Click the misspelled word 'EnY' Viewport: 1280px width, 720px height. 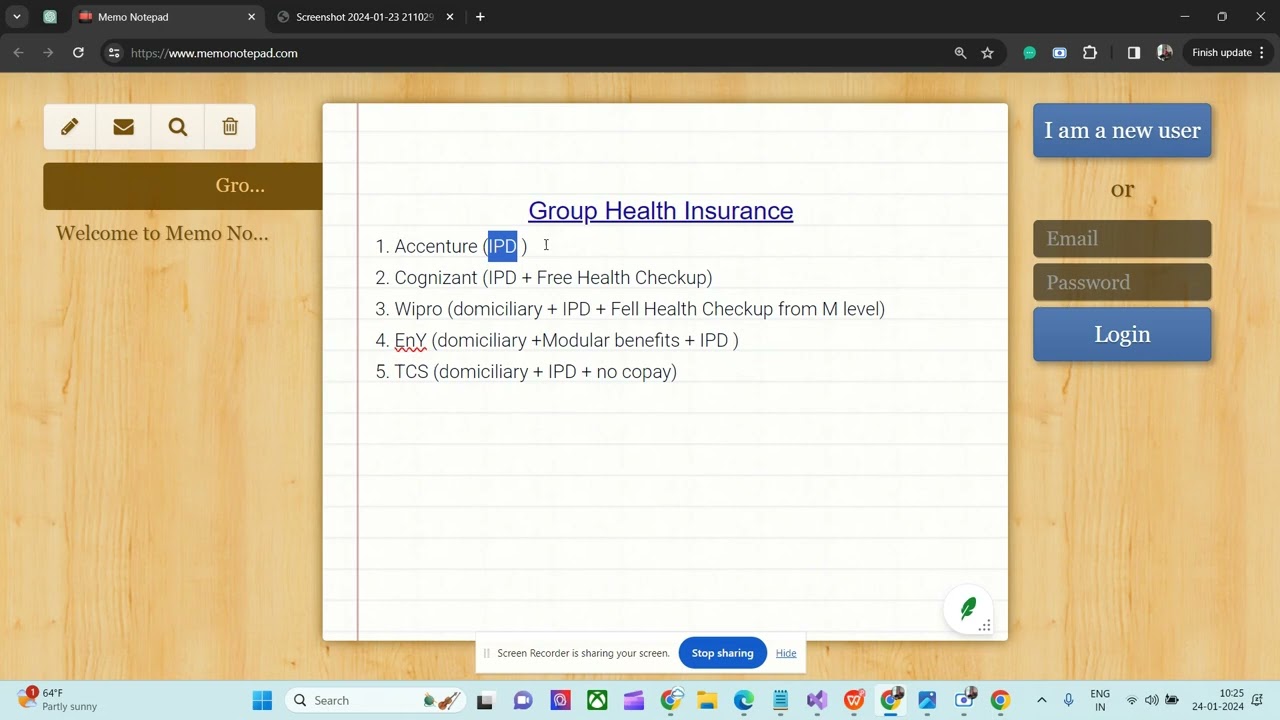(410, 341)
